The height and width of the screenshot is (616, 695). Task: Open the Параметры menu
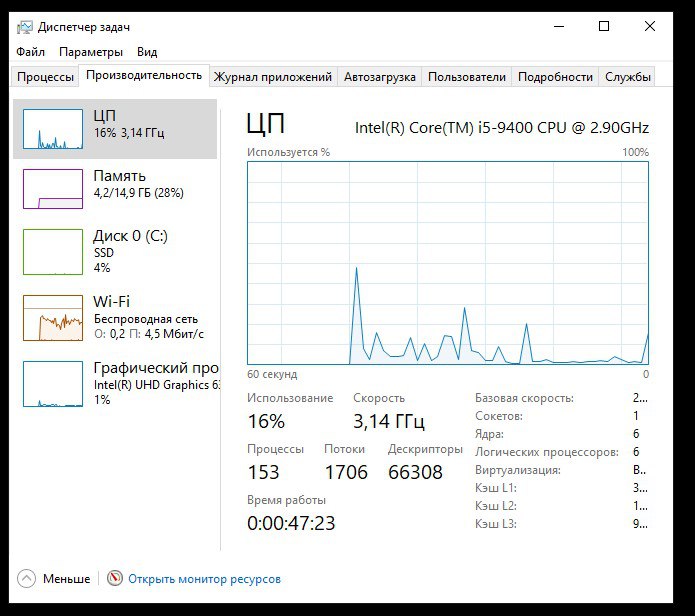coord(90,52)
